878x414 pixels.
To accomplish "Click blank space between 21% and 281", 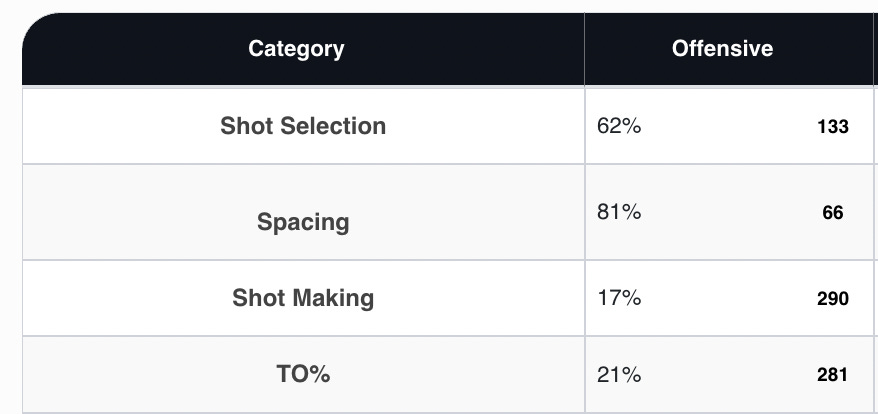I will pyautogui.click(x=729, y=374).
